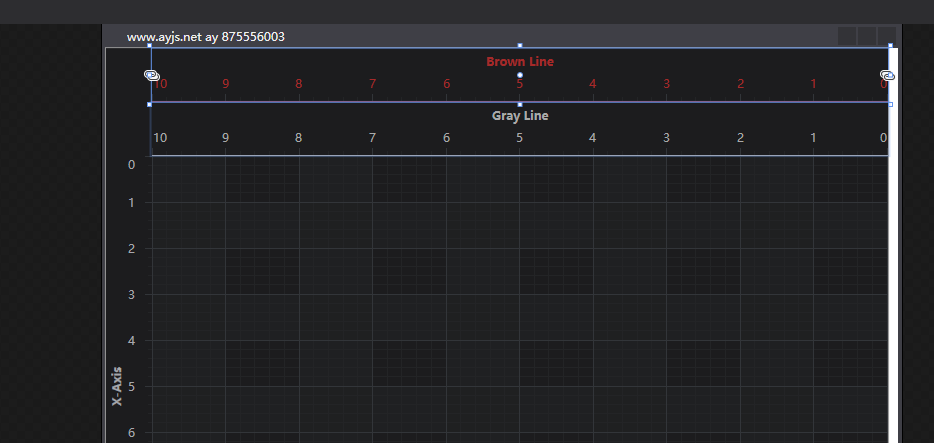The height and width of the screenshot is (443, 934).
Task: Click the bottom-center handle between Brown and Gray axes
Action: point(520,104)
